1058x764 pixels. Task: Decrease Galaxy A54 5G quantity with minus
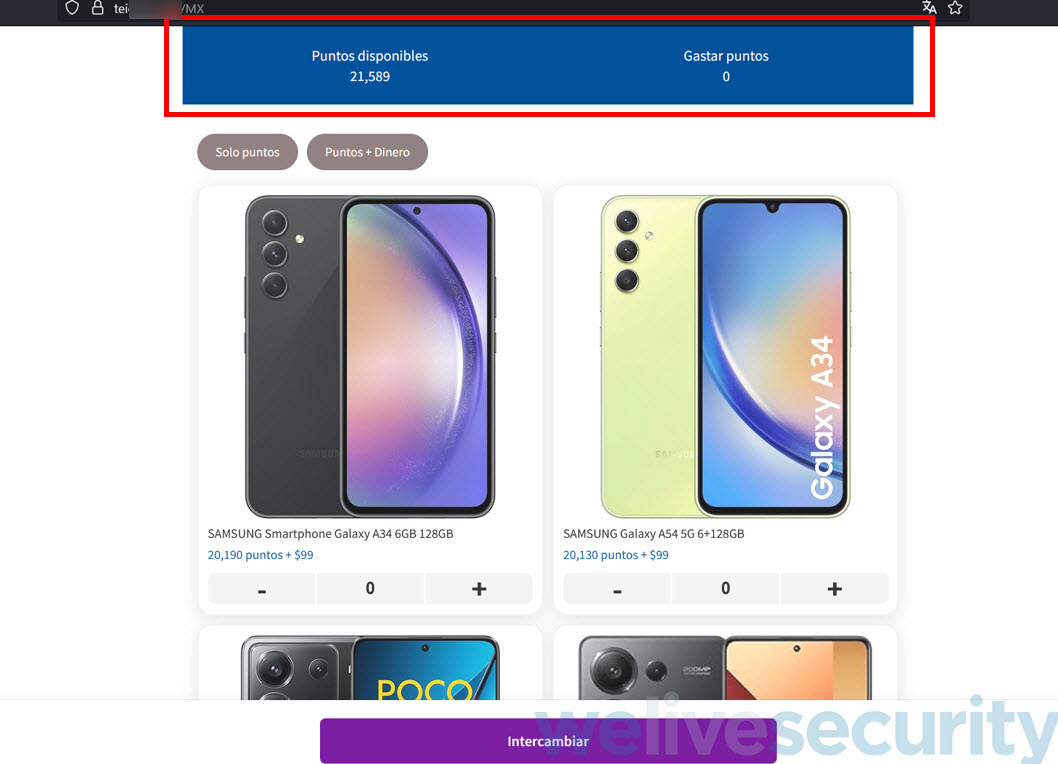(x=617, y=589)
